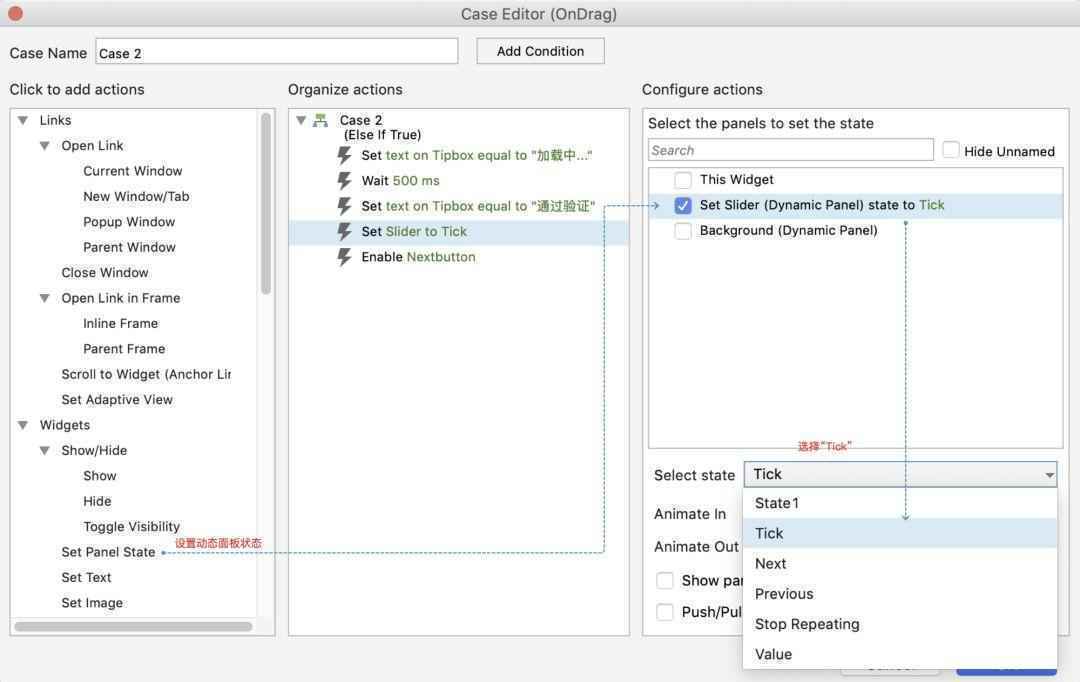Collapse the Show/Hide group

pos(45,451)
